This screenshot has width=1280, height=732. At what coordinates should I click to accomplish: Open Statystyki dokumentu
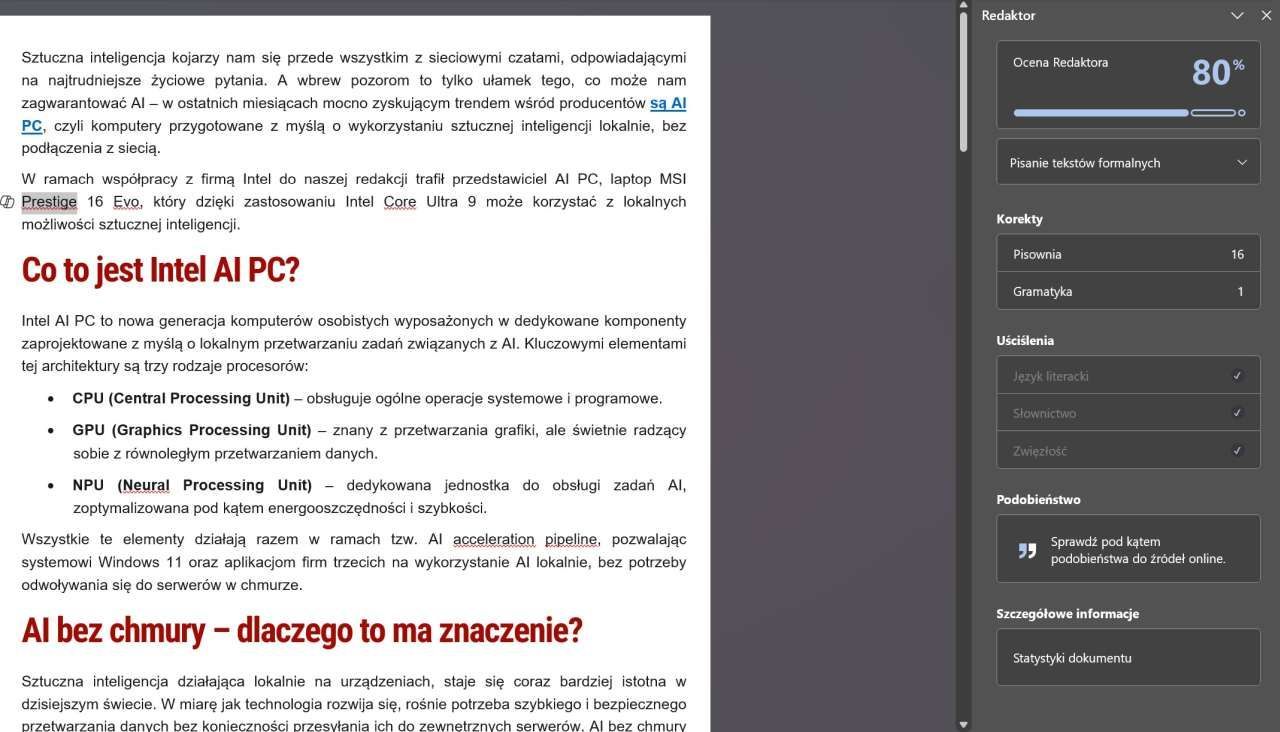(1127, 658)
